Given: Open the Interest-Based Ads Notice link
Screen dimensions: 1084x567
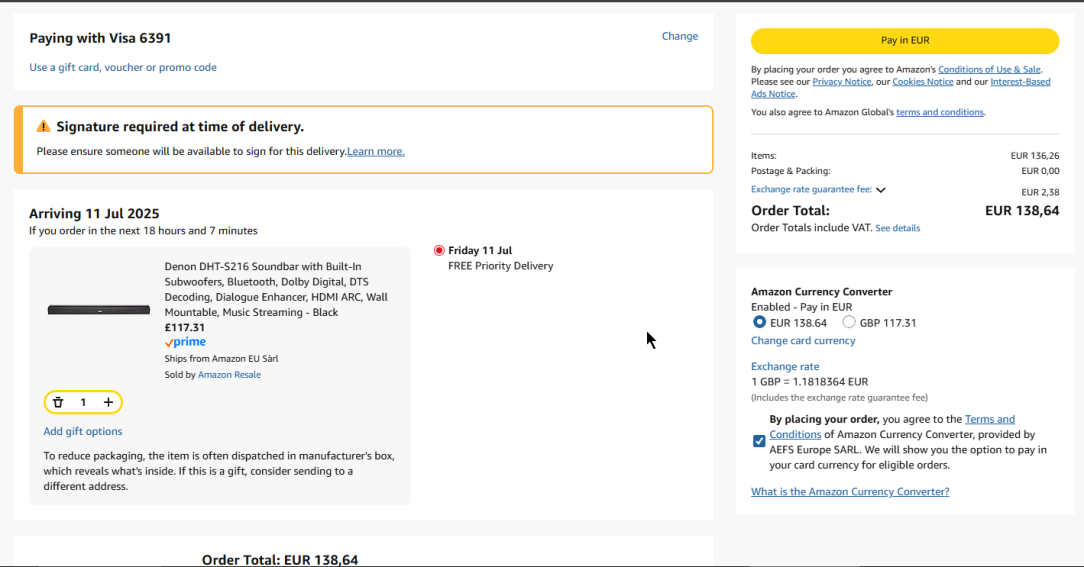Looking at the screenshot, I should 1020,82.
